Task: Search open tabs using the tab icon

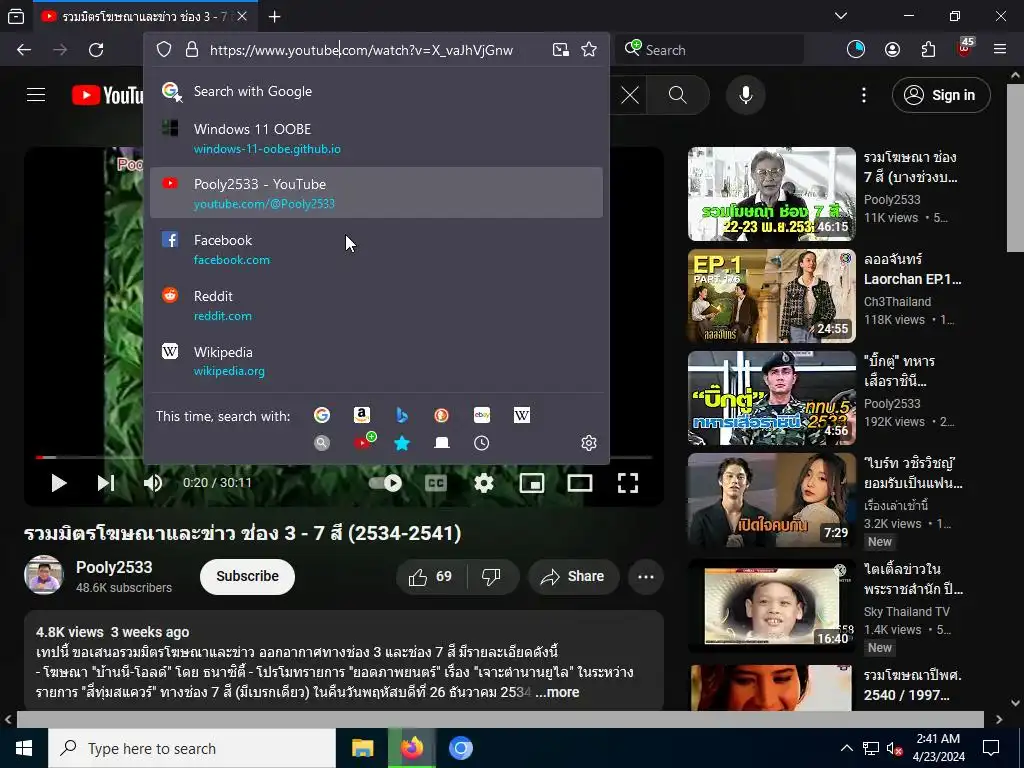Action: (x=441, y=443)
